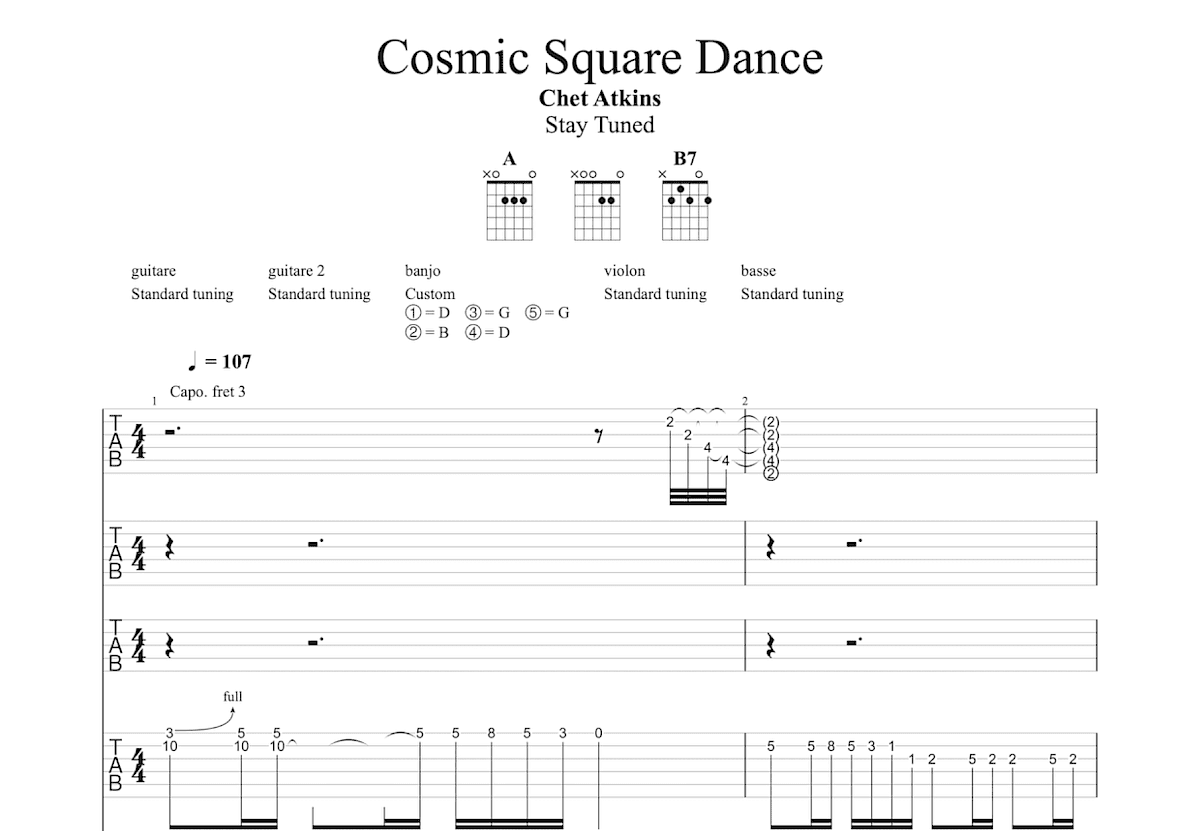Click the Capo. fret 3 annotation
Image resolution: width=1200 pixels, height=831 pixels.
pos(208,392)
